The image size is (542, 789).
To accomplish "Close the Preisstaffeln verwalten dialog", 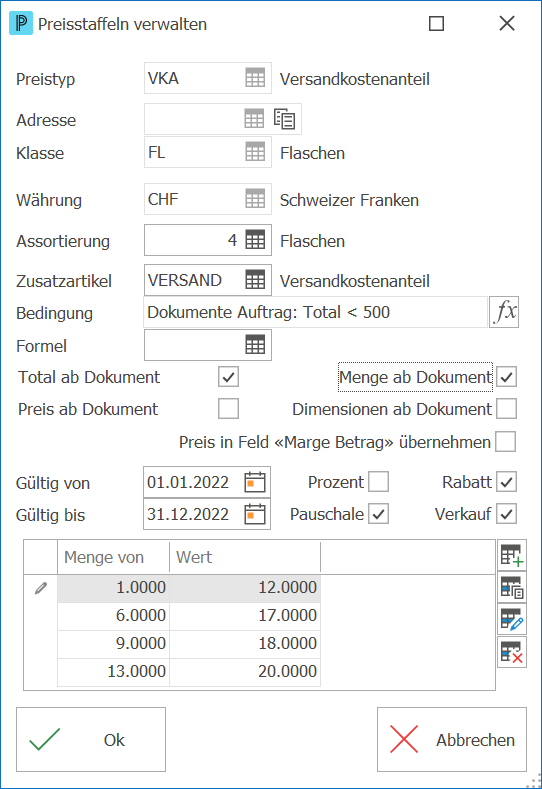I will pyautogui.click(x=507, y=23).
